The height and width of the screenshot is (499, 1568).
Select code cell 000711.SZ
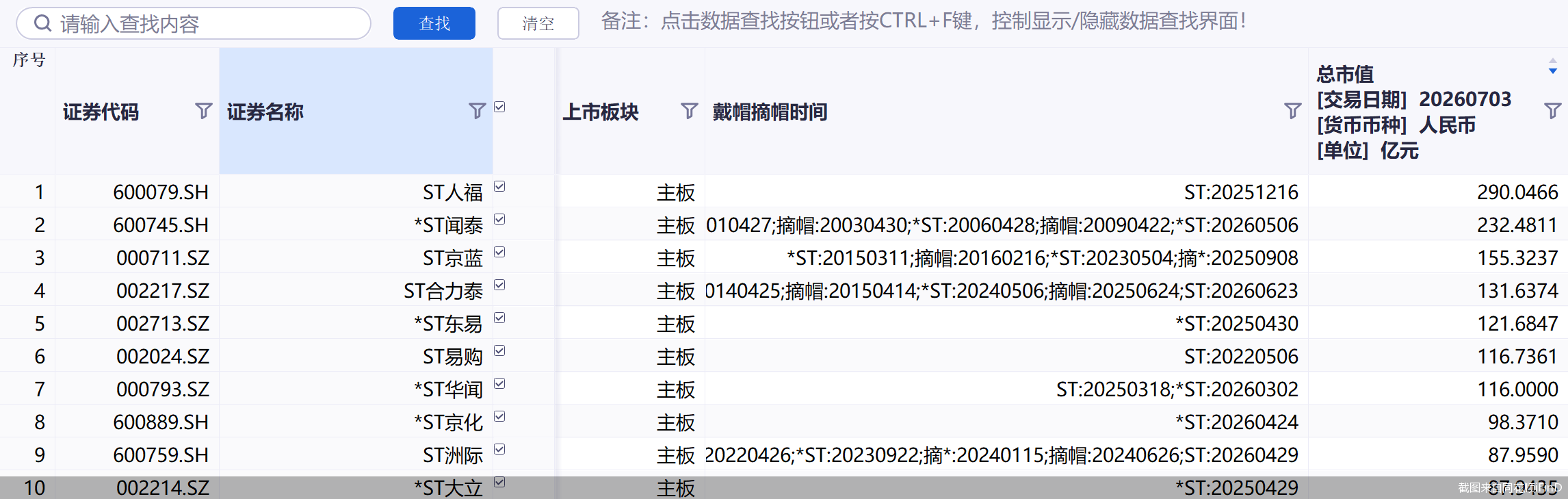pyautogui.click(x=137, y=257)
